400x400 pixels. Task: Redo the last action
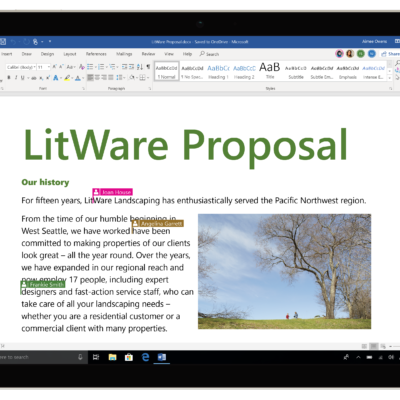click(26, 42)
